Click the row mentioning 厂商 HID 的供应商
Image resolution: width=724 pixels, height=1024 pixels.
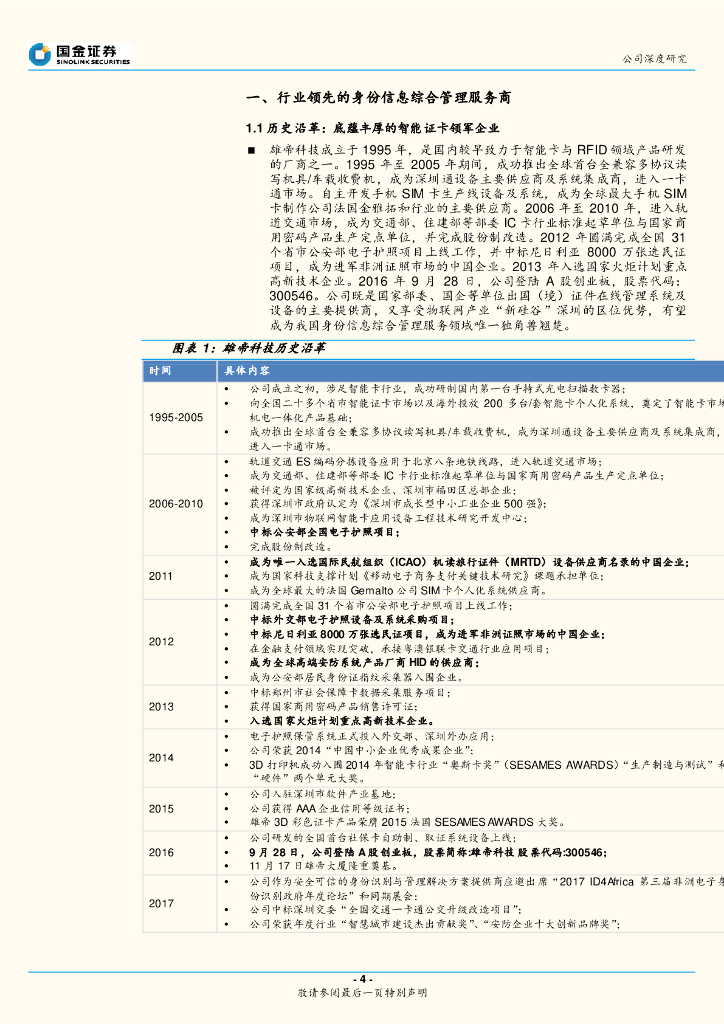(364, 663)
